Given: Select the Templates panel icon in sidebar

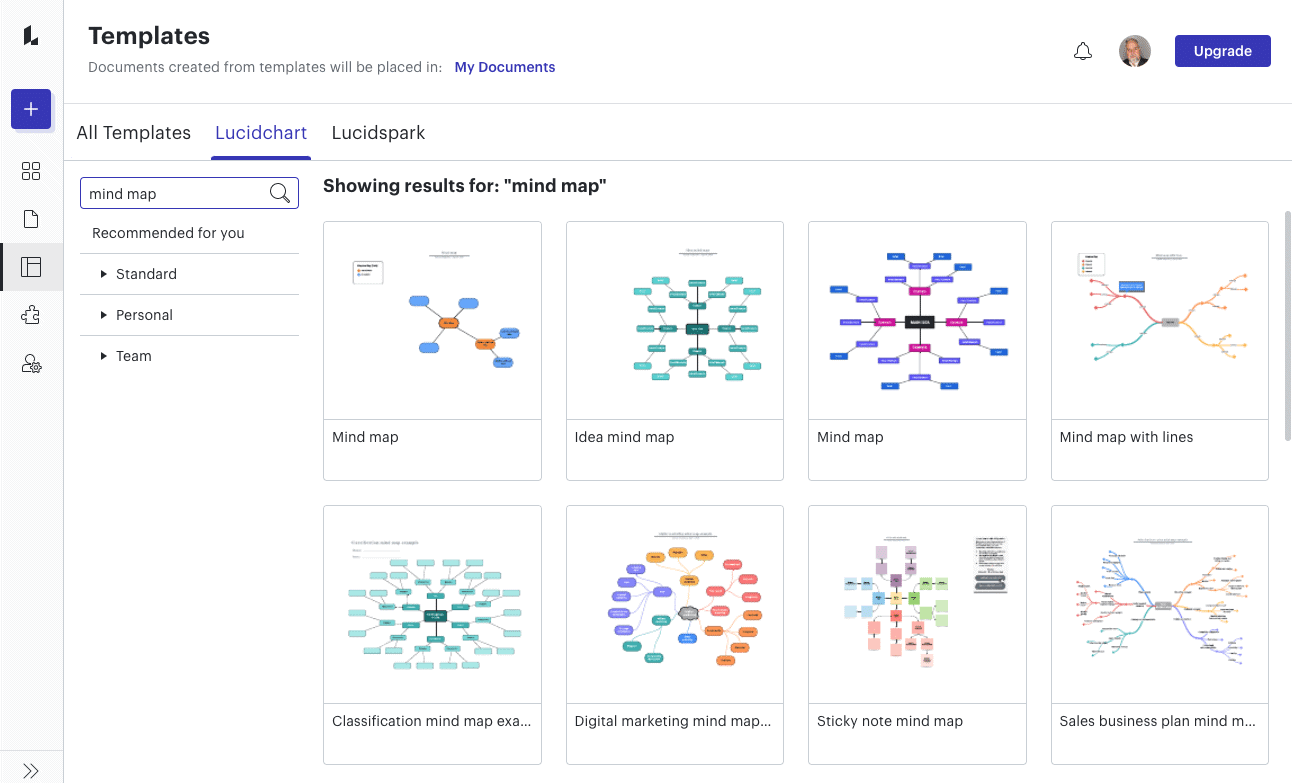Looking at the screenshot, I should pos(31,267).
